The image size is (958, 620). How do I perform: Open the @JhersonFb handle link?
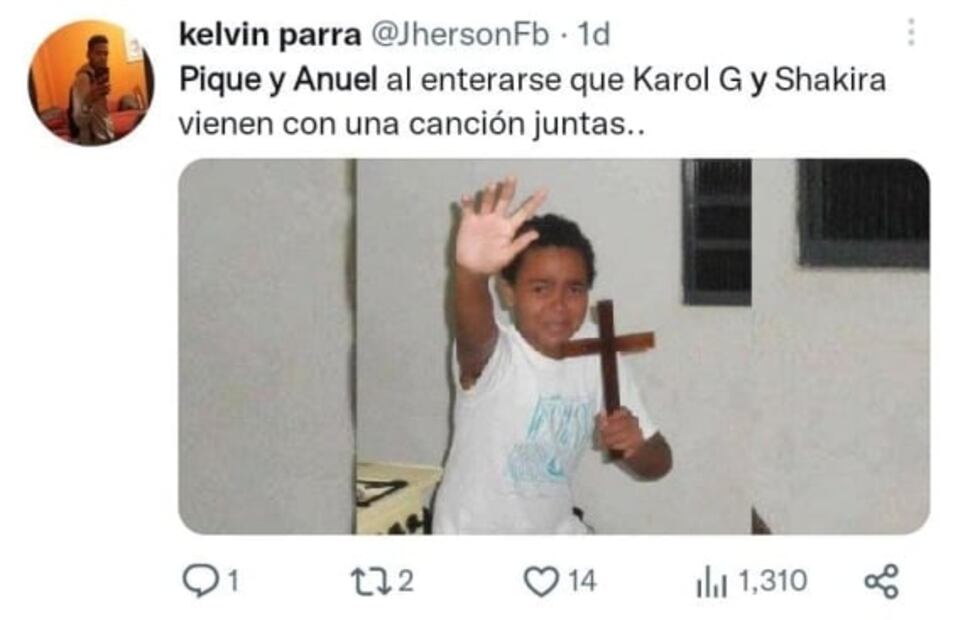460,35
